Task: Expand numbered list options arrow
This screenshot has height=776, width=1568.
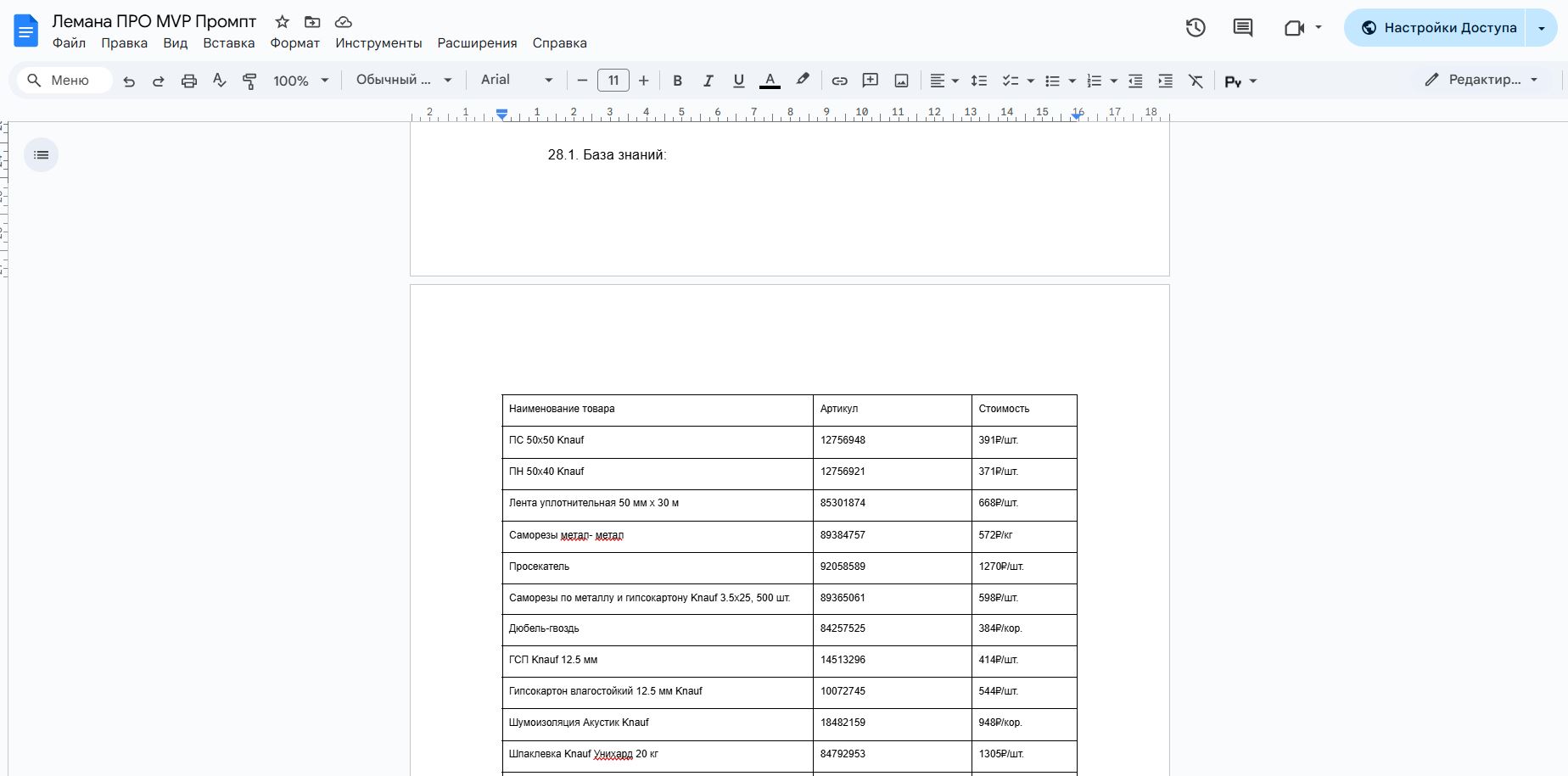Action: [1114, 81]
